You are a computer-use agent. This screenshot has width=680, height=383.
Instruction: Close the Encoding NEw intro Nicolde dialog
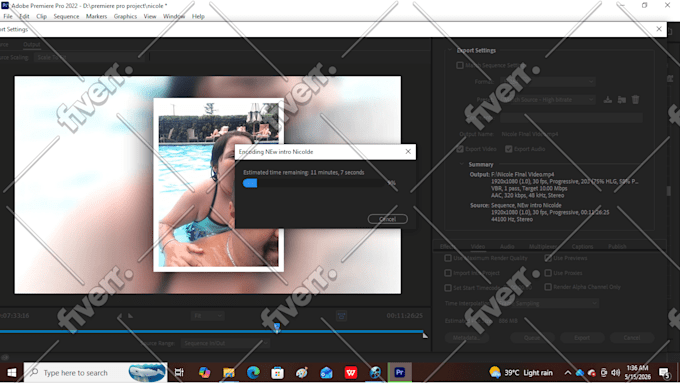[x=408, y=152]
